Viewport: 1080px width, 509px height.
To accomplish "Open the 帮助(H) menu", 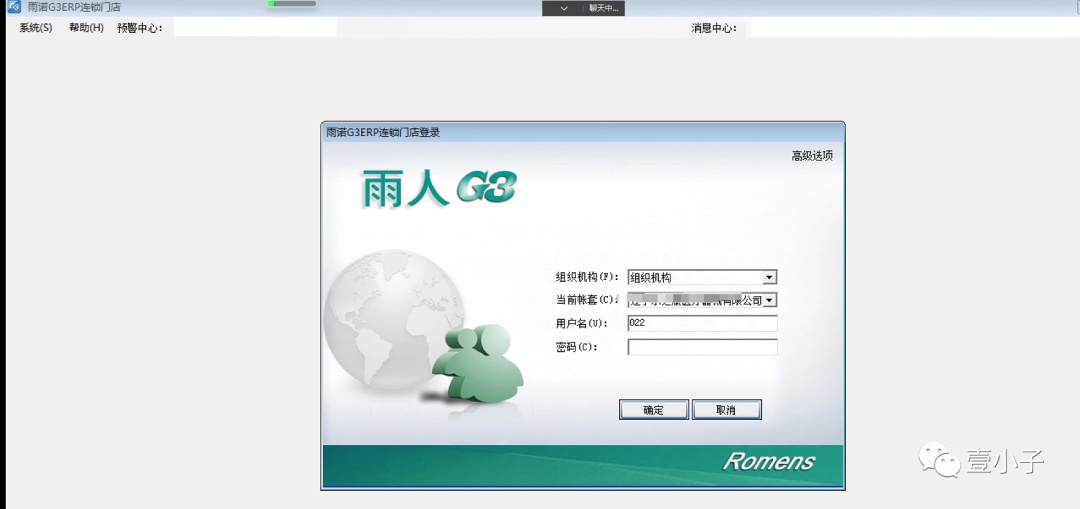I will pos(86,28).
